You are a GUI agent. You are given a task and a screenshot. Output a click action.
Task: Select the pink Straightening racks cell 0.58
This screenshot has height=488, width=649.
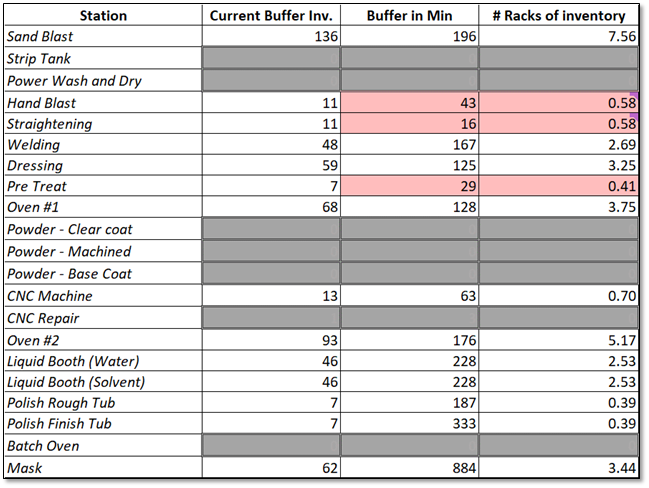coord(558,124)
